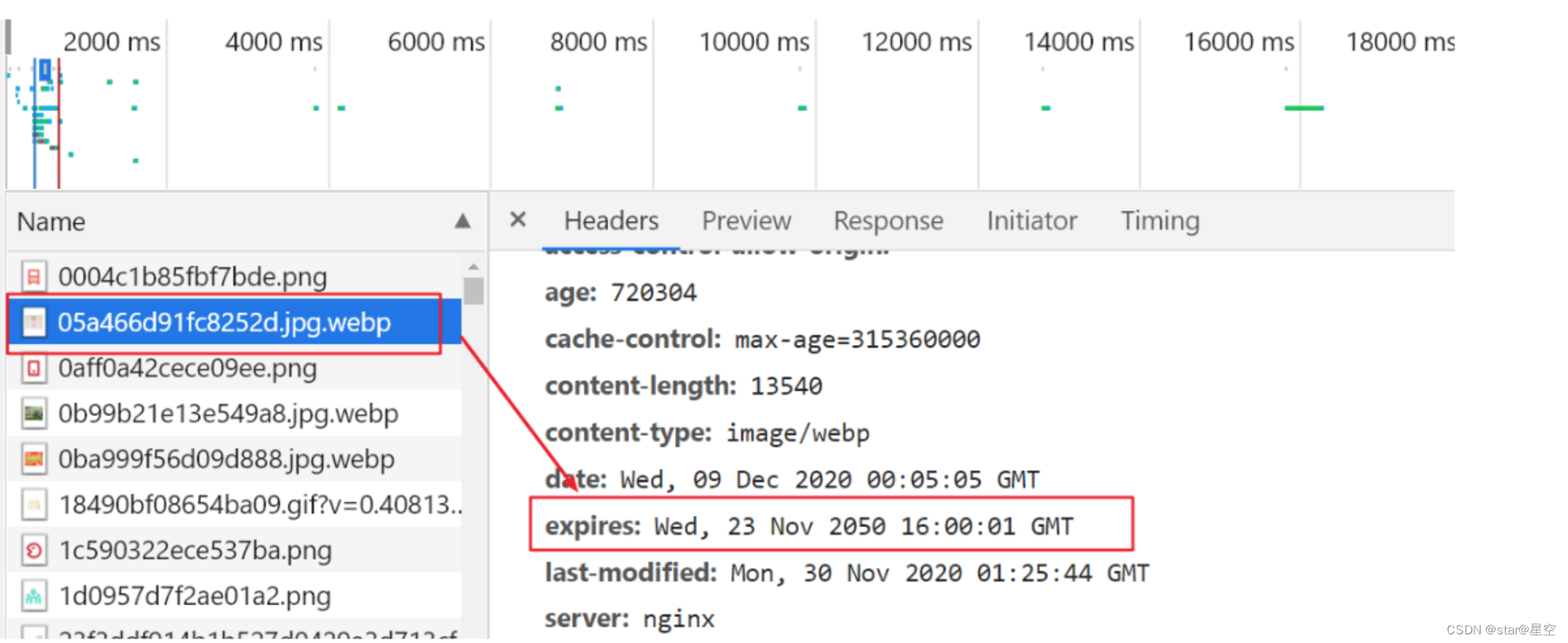This screenshot has height=643, width=1568.
Task: Click the cache-control value max-age=315360000
Action: [857, 340]
